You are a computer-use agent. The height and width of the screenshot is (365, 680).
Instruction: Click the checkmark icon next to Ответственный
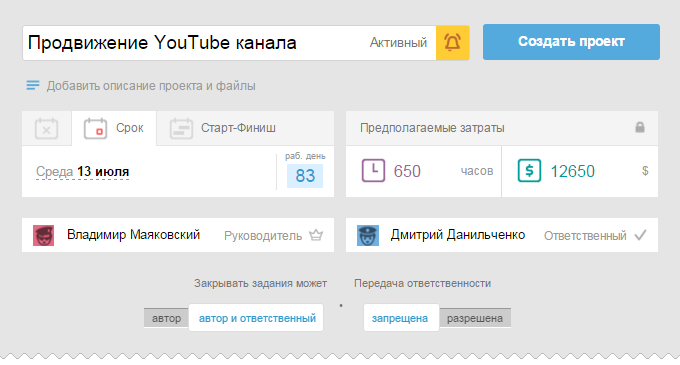[x=640, y=235]
